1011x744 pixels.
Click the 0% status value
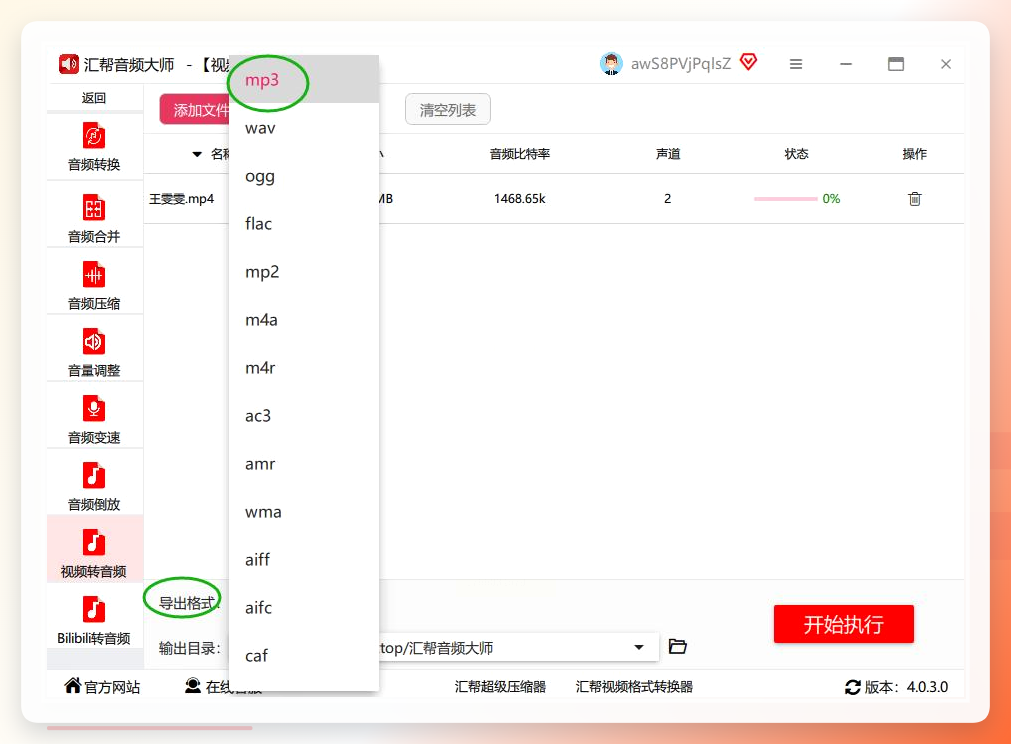831,199
